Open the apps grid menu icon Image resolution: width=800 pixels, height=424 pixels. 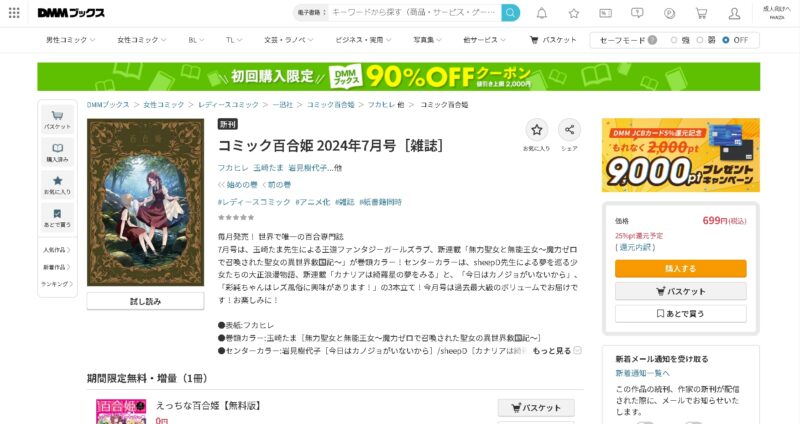click(14, 13)
